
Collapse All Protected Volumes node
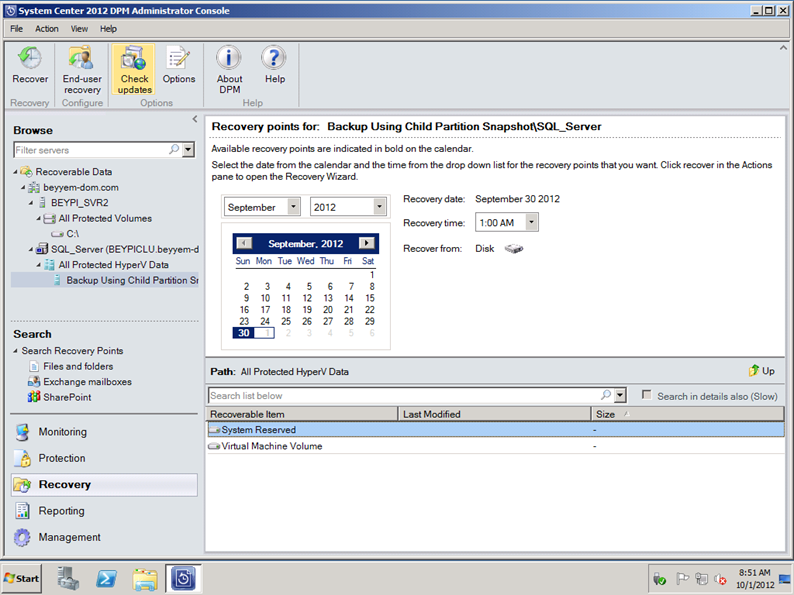click(38, 219)
